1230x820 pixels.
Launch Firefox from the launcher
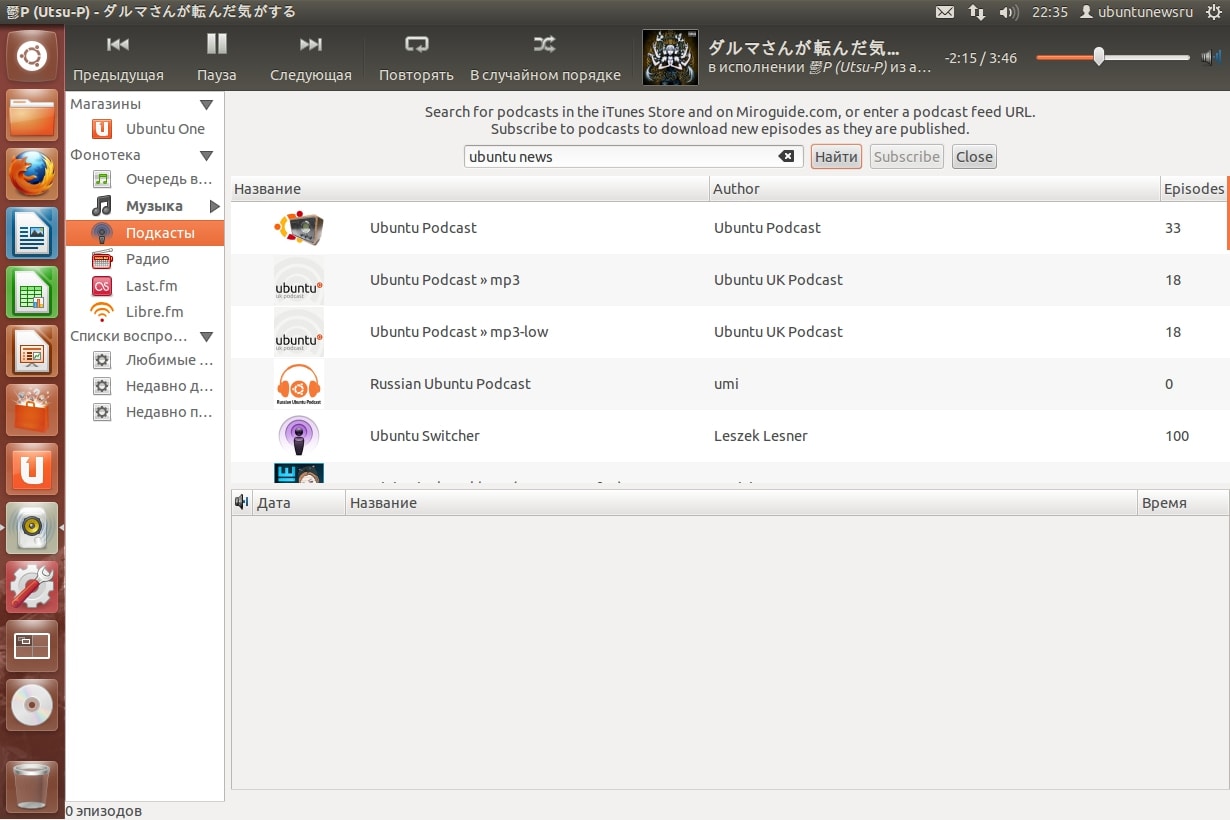(x=32, y=174)
